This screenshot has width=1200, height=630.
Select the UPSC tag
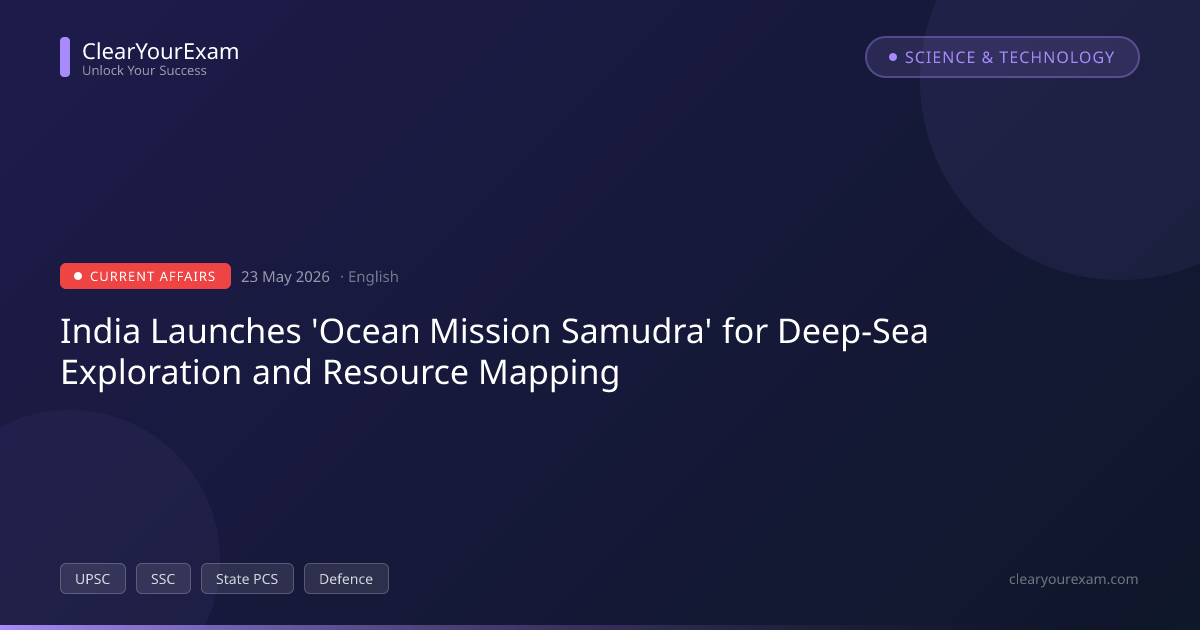coord(93,579)
